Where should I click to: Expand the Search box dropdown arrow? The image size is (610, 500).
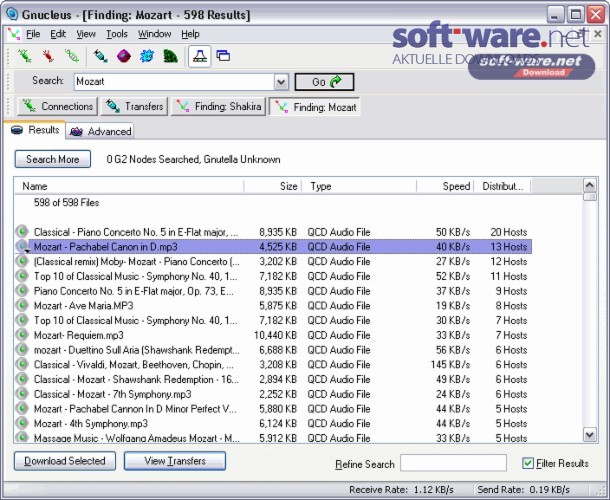[281, 82]
